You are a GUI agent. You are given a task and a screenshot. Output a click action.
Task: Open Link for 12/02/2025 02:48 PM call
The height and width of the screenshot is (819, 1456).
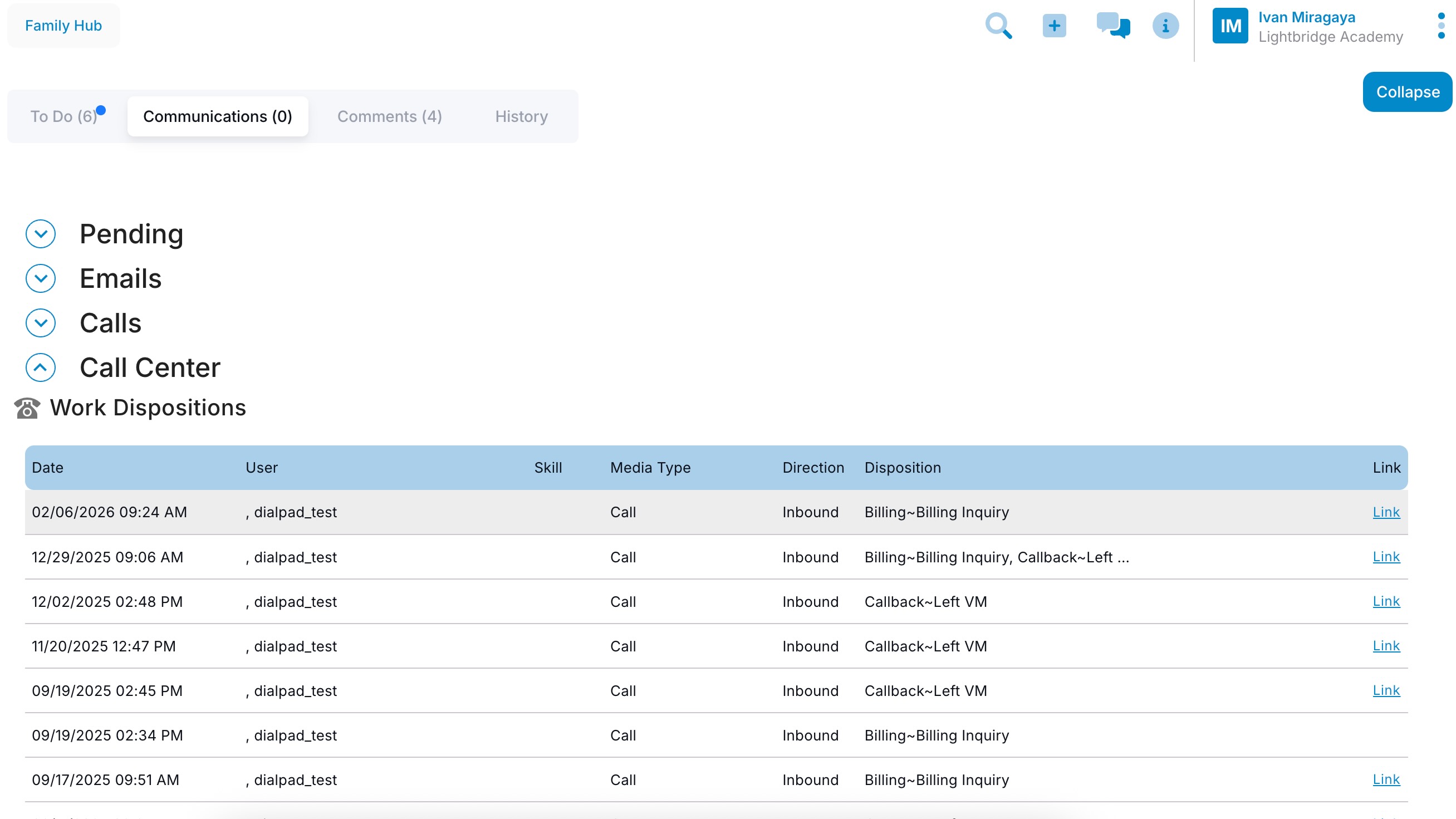(1386, 601)
